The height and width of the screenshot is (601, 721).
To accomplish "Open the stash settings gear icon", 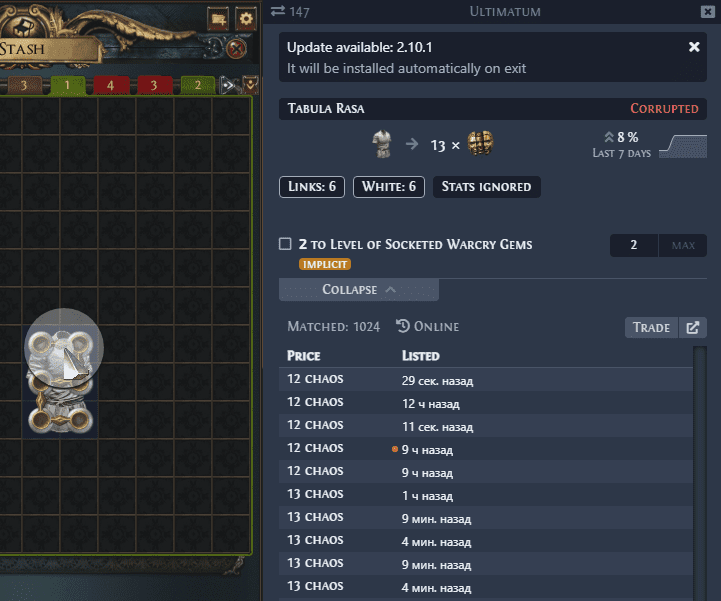I will coord(246,19).
